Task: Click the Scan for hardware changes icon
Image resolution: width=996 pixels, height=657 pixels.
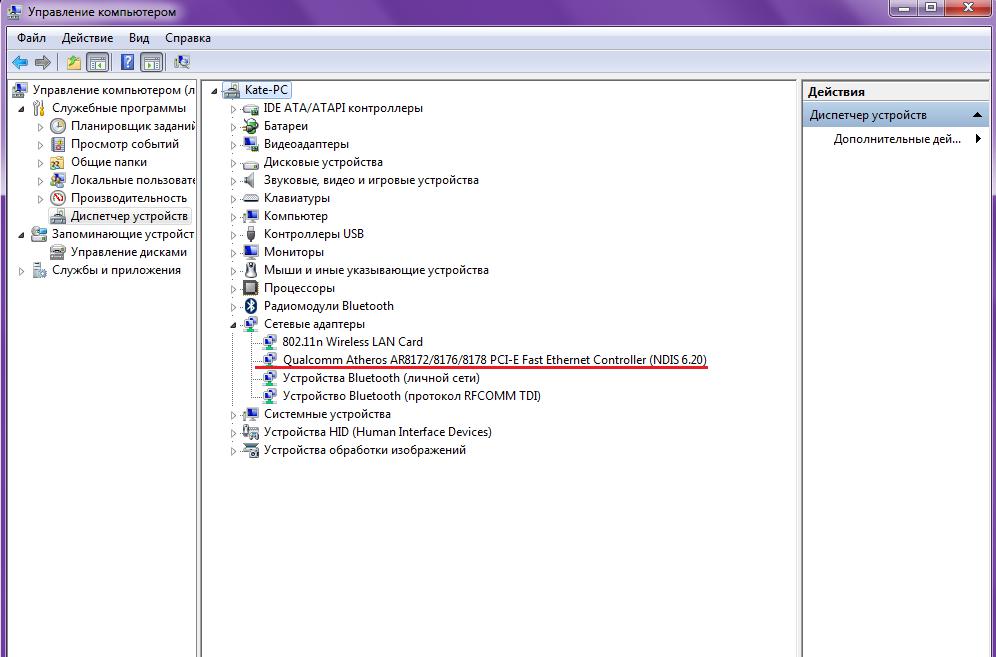Action: (182, 62)
